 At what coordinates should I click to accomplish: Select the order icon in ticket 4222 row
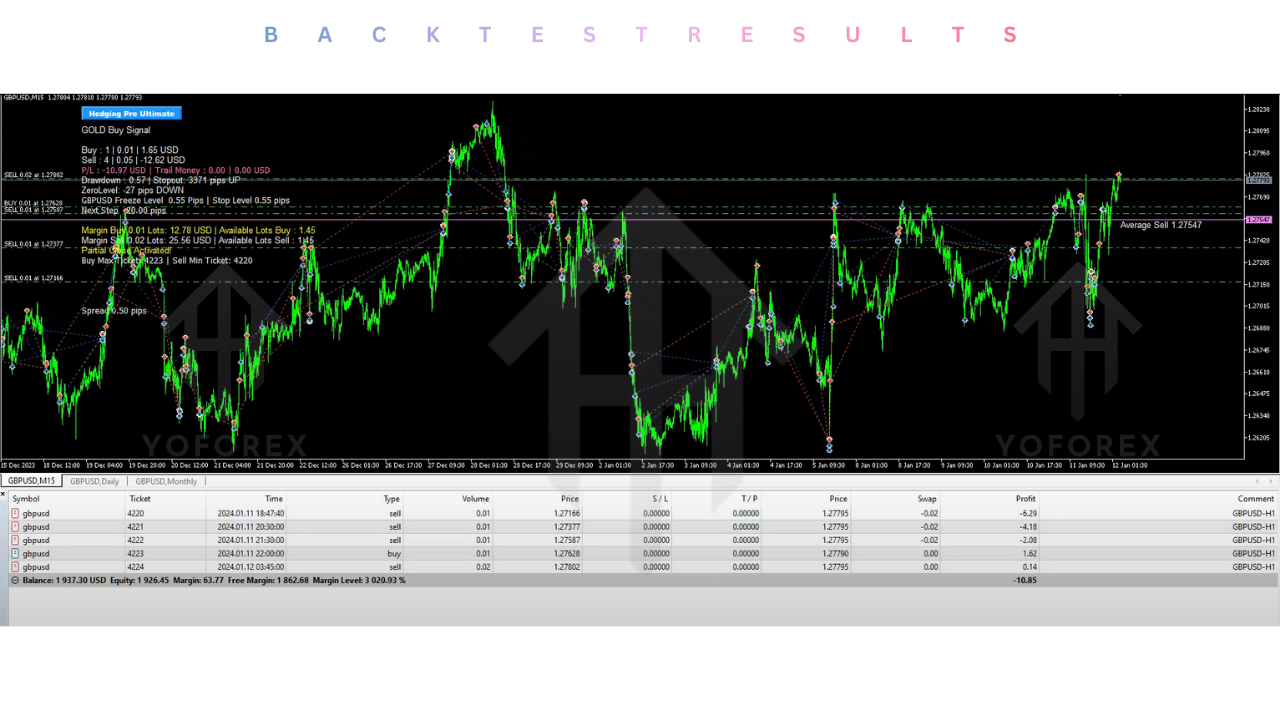click(x=15, y=540)
